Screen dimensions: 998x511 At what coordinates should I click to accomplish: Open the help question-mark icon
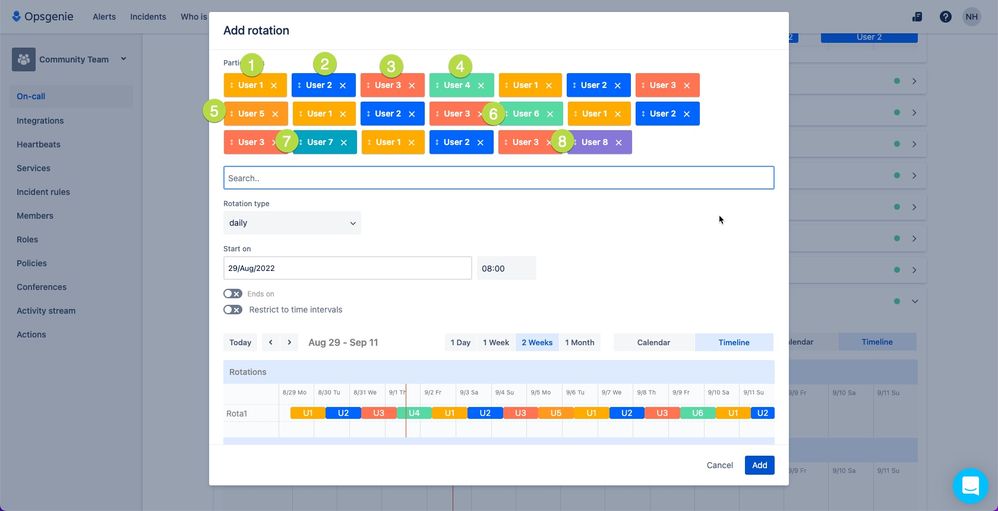(945, 17)
